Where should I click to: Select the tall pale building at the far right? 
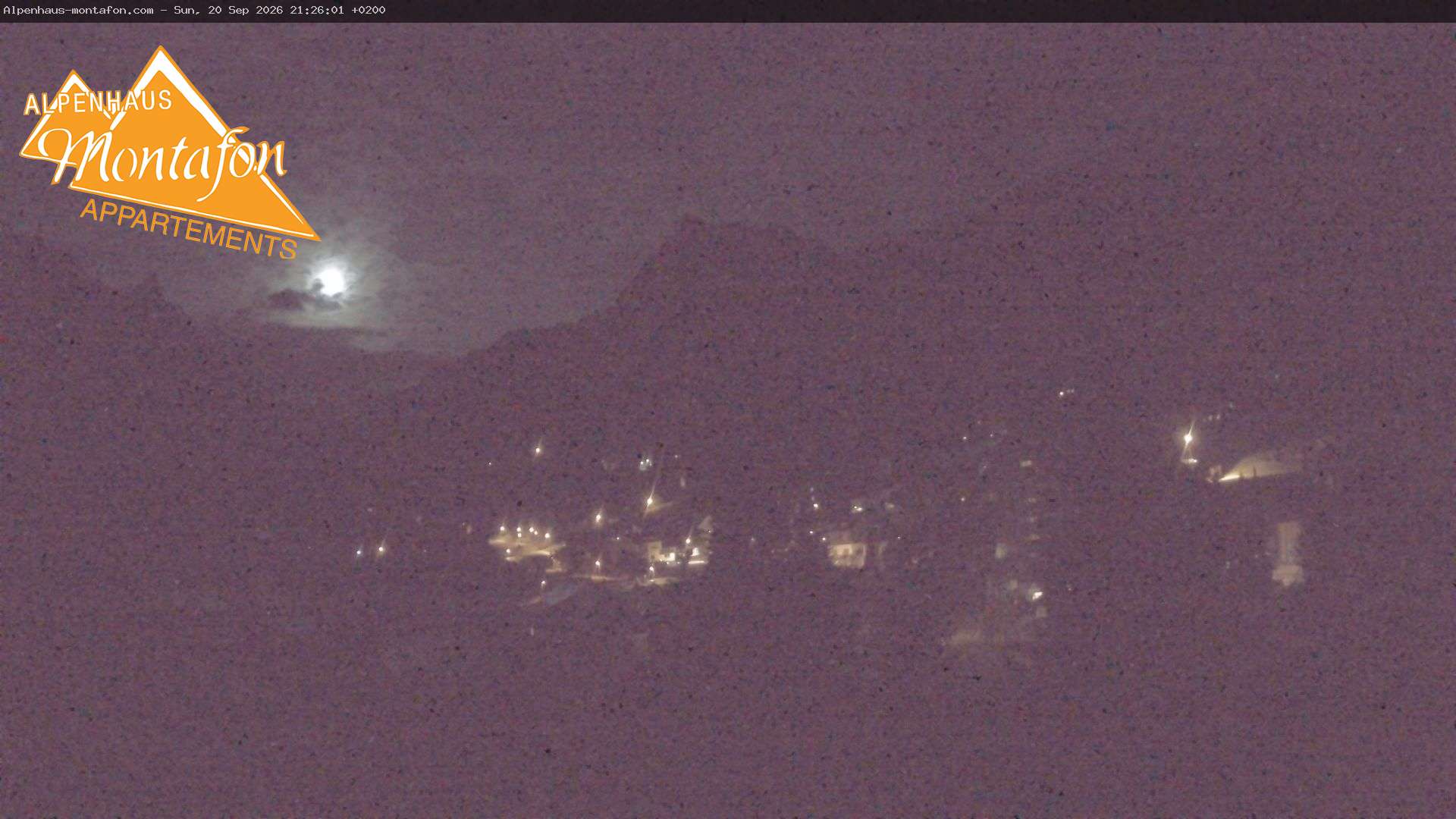1288,553
